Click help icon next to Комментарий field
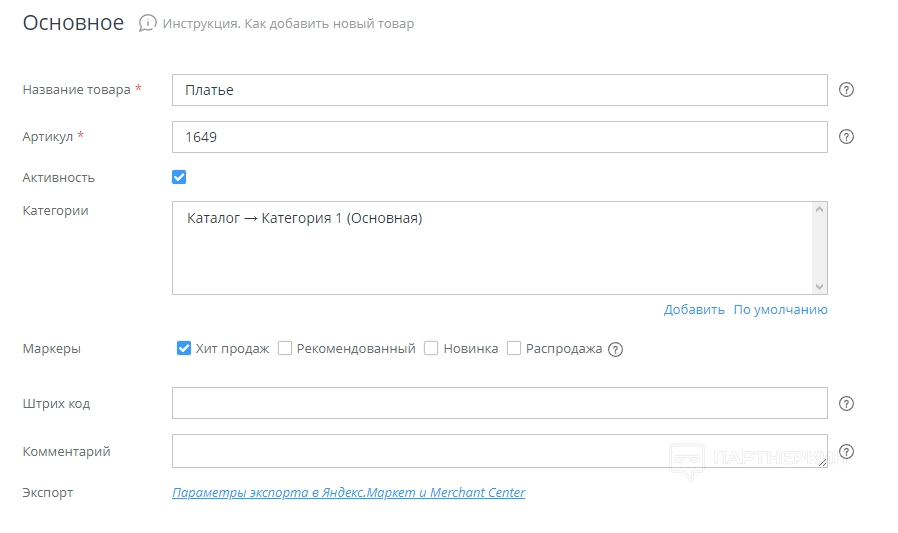 [x=846, y=452]
